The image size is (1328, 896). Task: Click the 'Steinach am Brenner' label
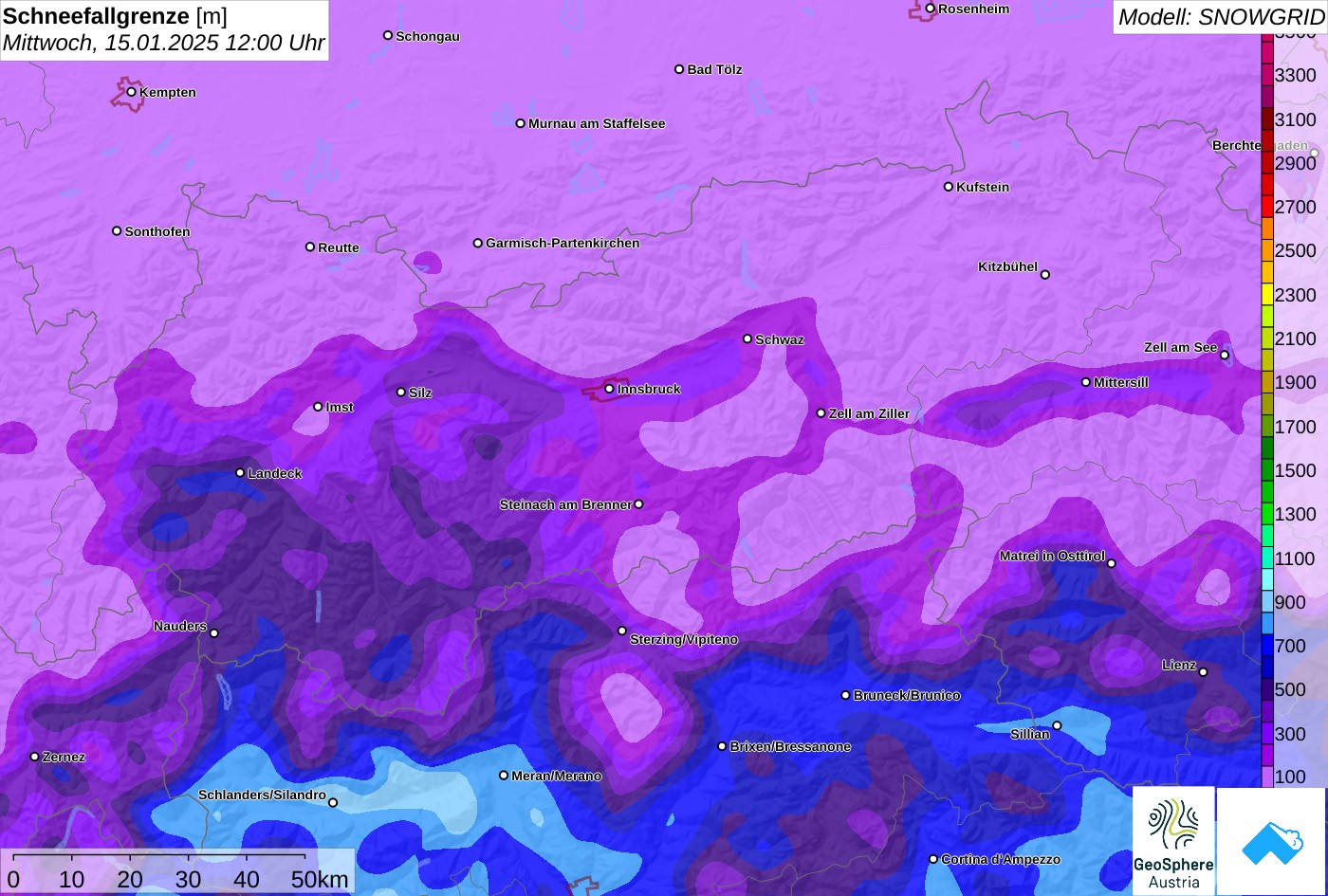(x=565, y=504)
